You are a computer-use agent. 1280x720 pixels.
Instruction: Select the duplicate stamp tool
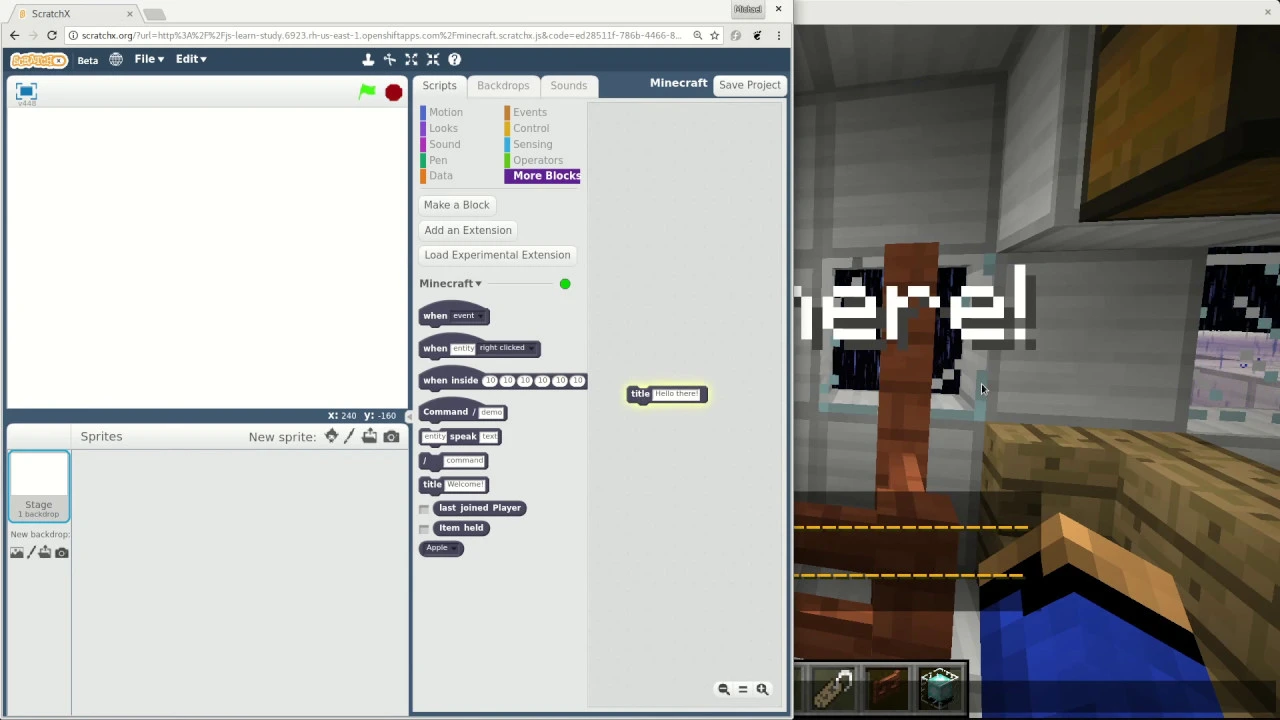pyautogui.click(x=368, y=60)
